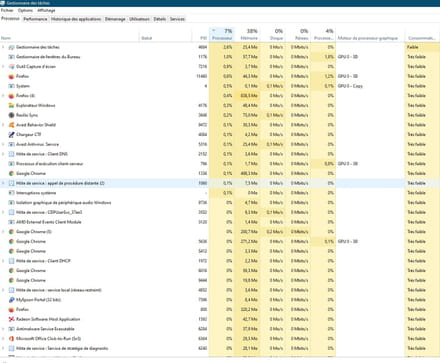Screen dimensions: 440x363
Task: Switch to the Services tab
Action: [177, 19]
